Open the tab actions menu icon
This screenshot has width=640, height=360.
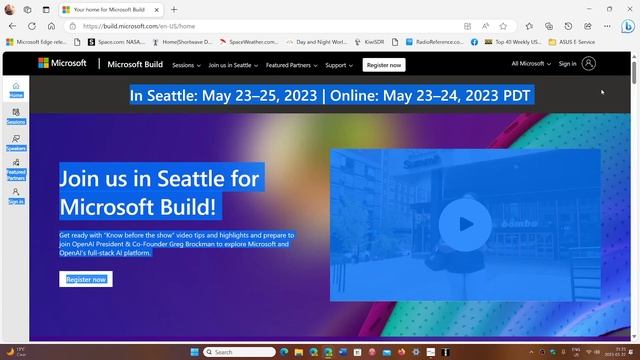(x=46, y=9)
